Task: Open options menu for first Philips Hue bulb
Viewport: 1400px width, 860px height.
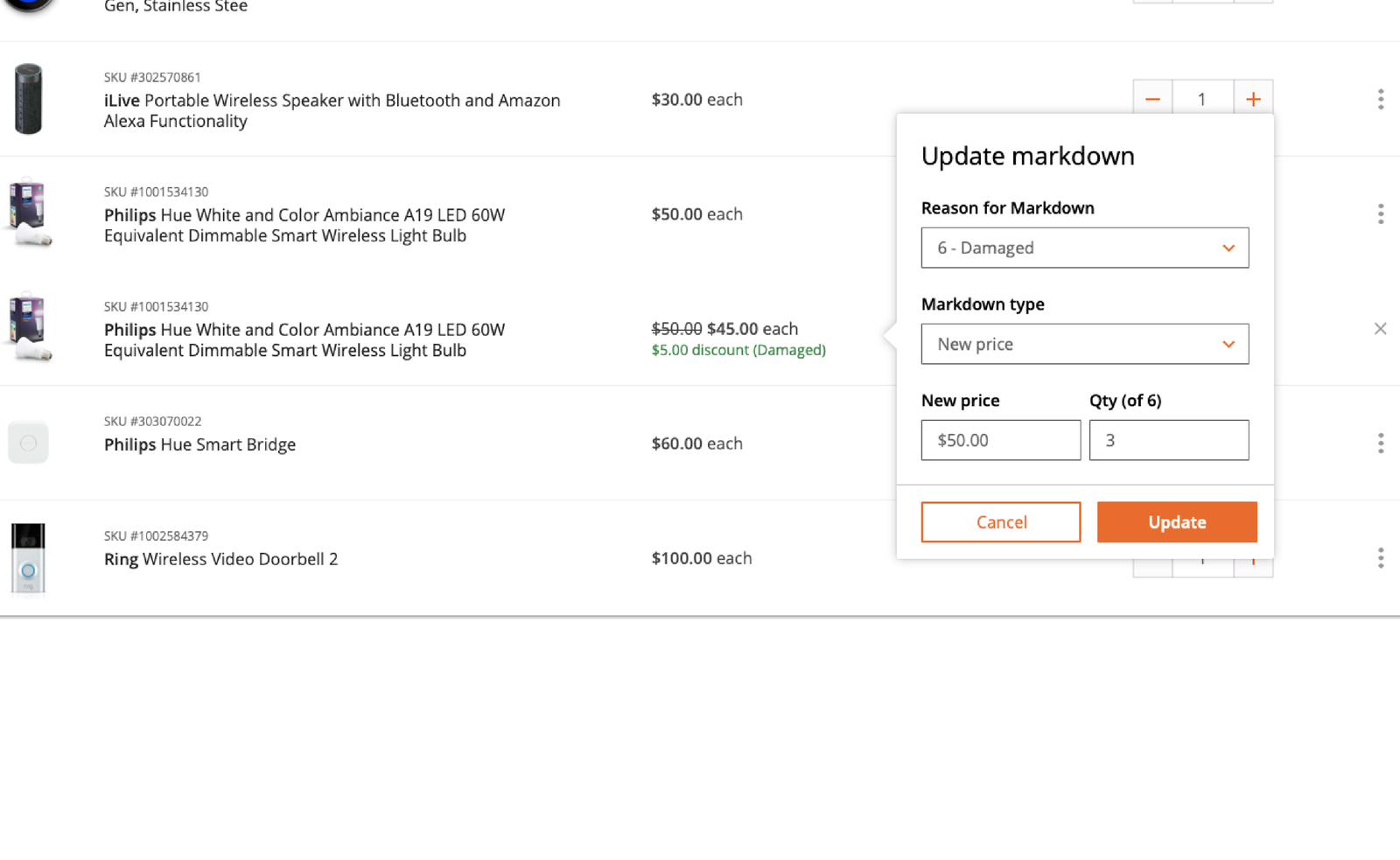Action: click(1381, 213)
